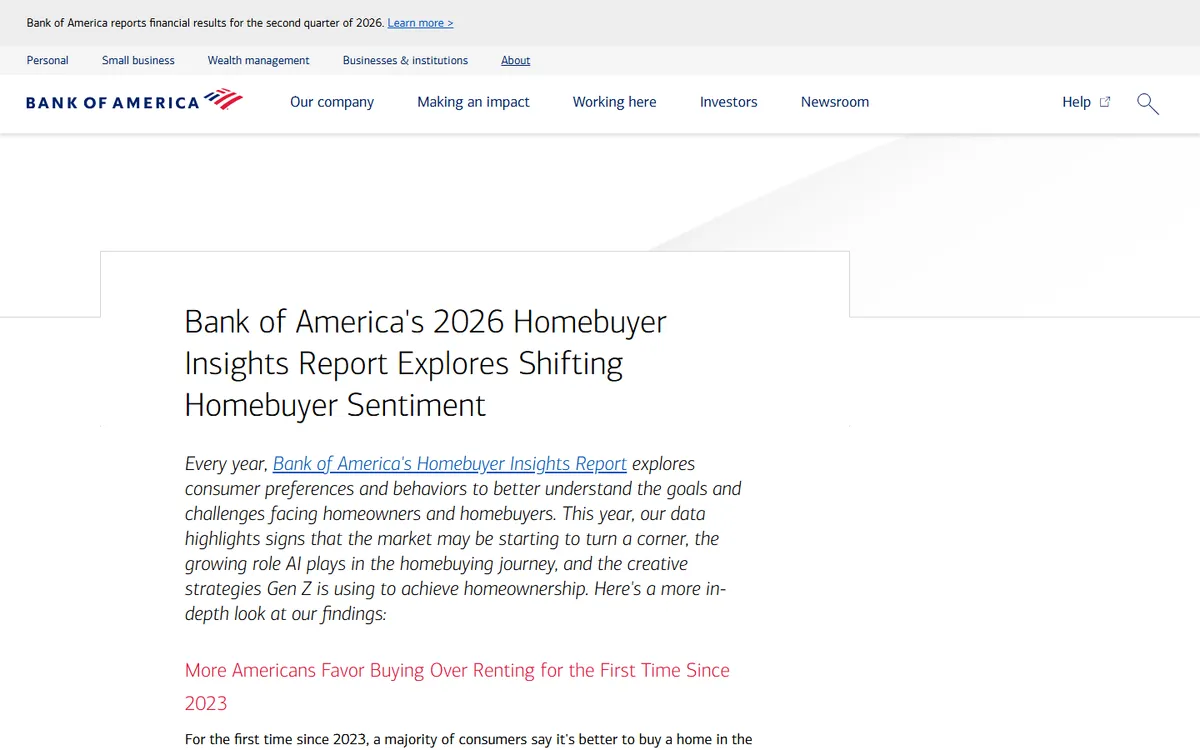The image size is (1200, 750).
Task: Click the external link icon beside Help
Action: (x=1105, y=102)
